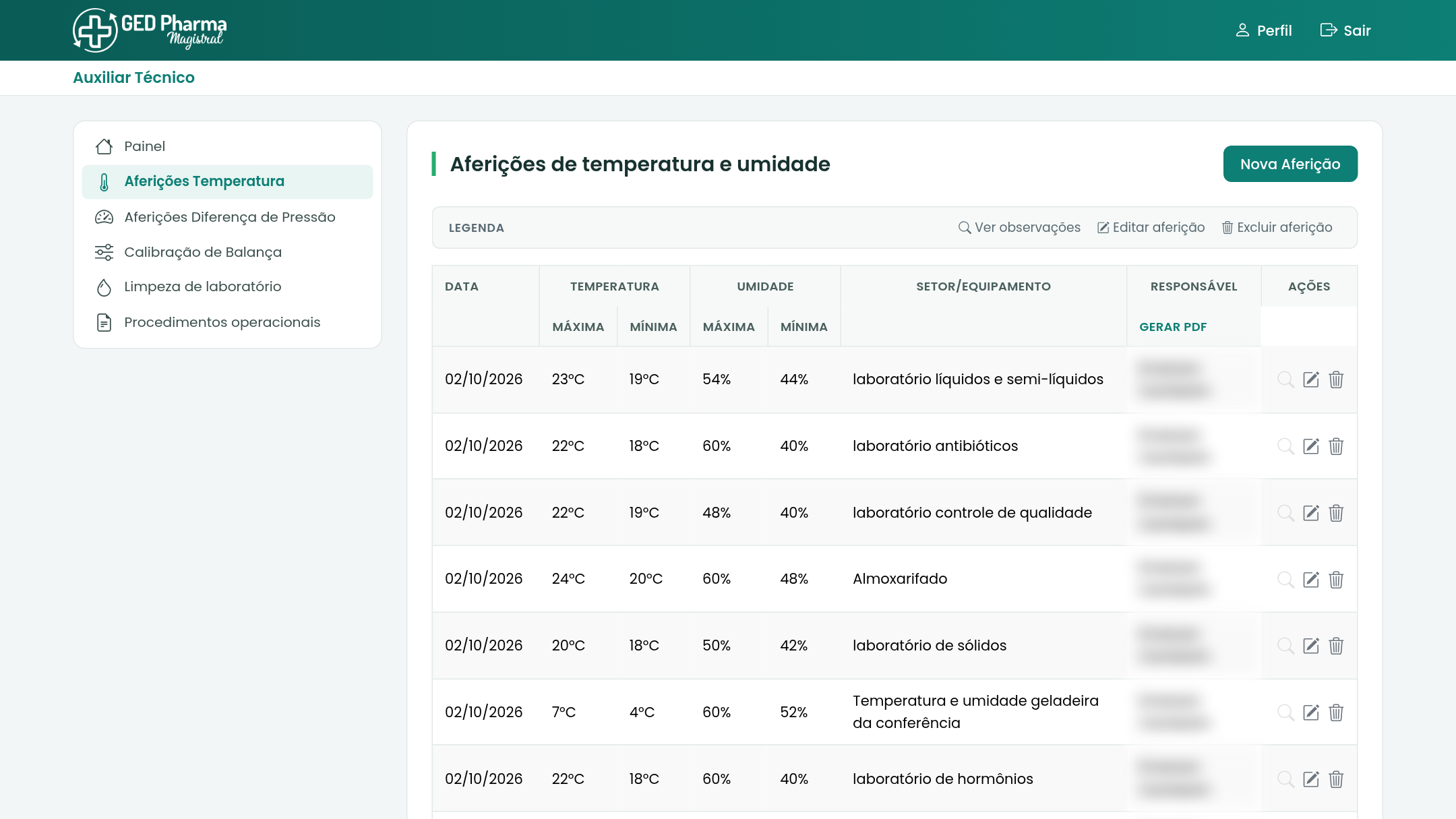
Task: Edit the laboratório líquidos e semi-líquidos reading
Action: pyautogui.click(x=1311, y=380)
